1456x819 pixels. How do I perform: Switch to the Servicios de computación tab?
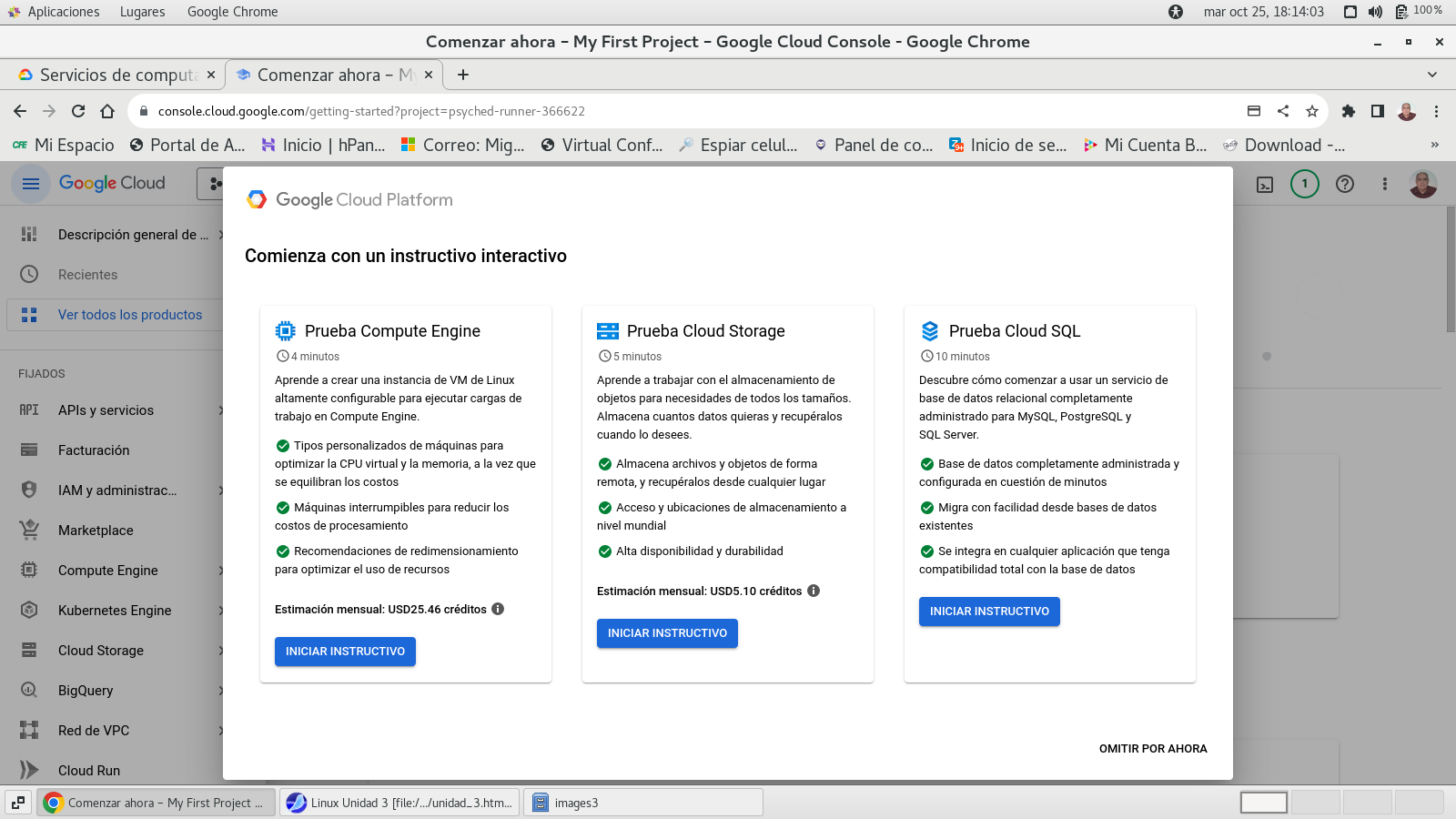pyautogui.click(x=116, y=75)
